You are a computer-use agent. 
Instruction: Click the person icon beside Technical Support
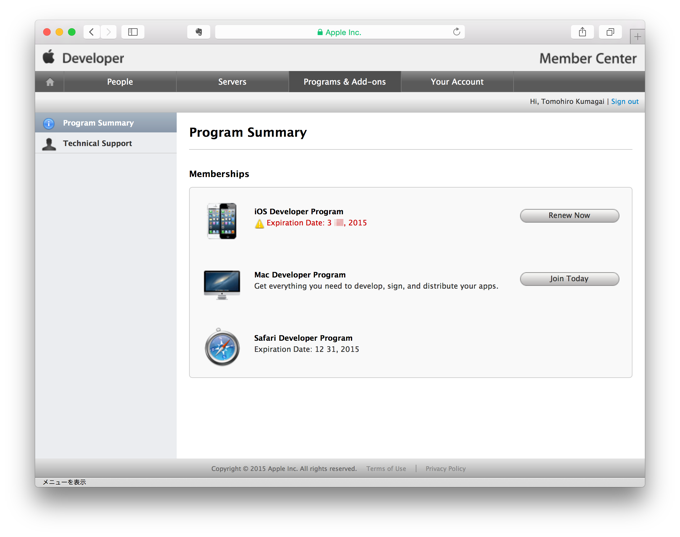pyautogui.click(x=49, y=144)
